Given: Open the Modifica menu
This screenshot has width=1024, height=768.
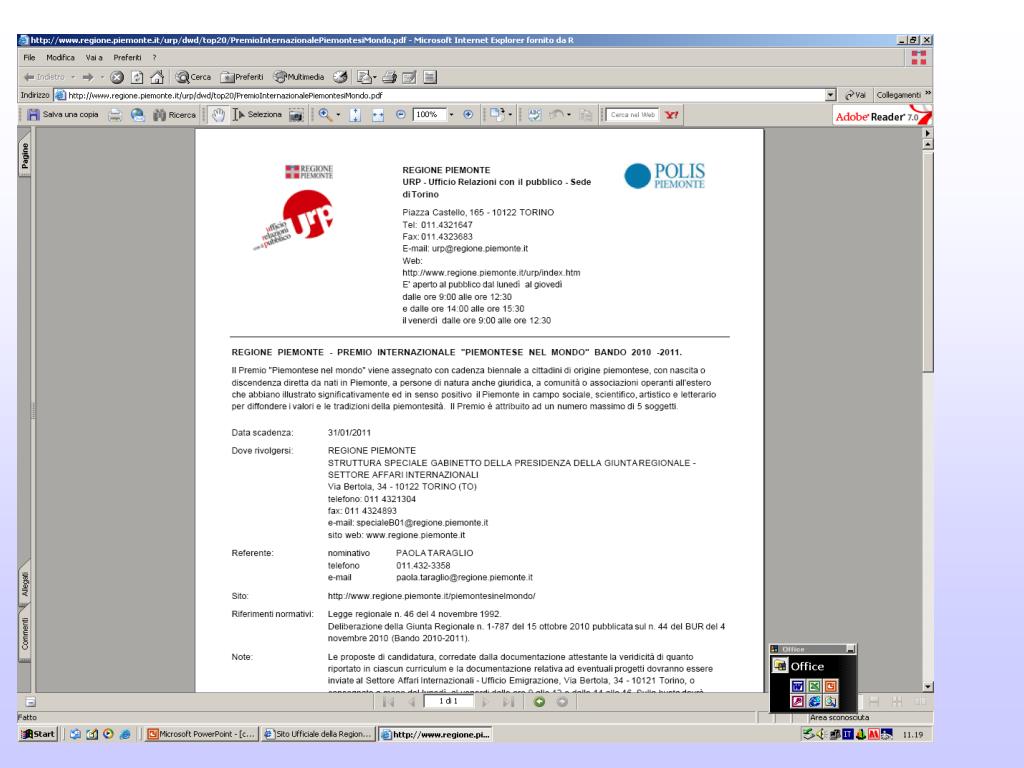Looking at the screenshot, I should (60, 57).
